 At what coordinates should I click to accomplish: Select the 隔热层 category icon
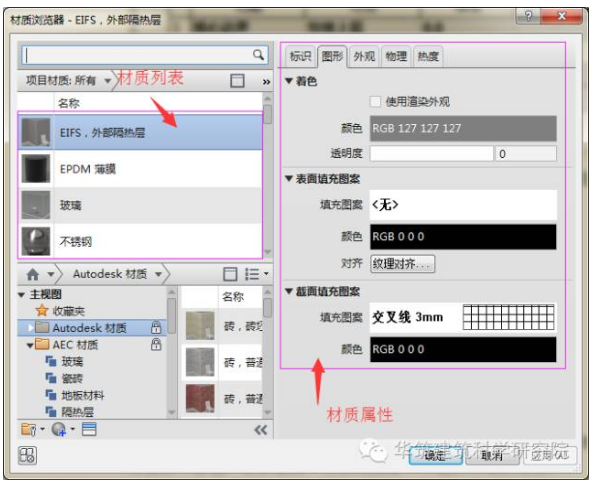pos(50,411)
